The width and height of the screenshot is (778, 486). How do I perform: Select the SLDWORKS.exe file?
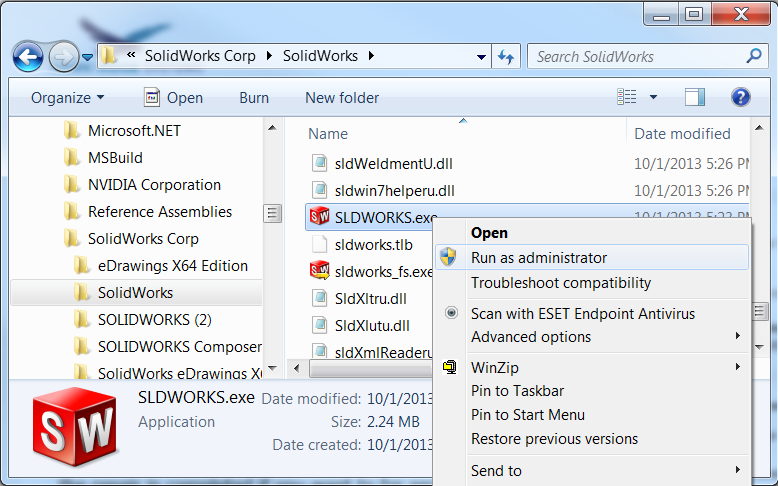pyautogui.click(x=386, y=217)
